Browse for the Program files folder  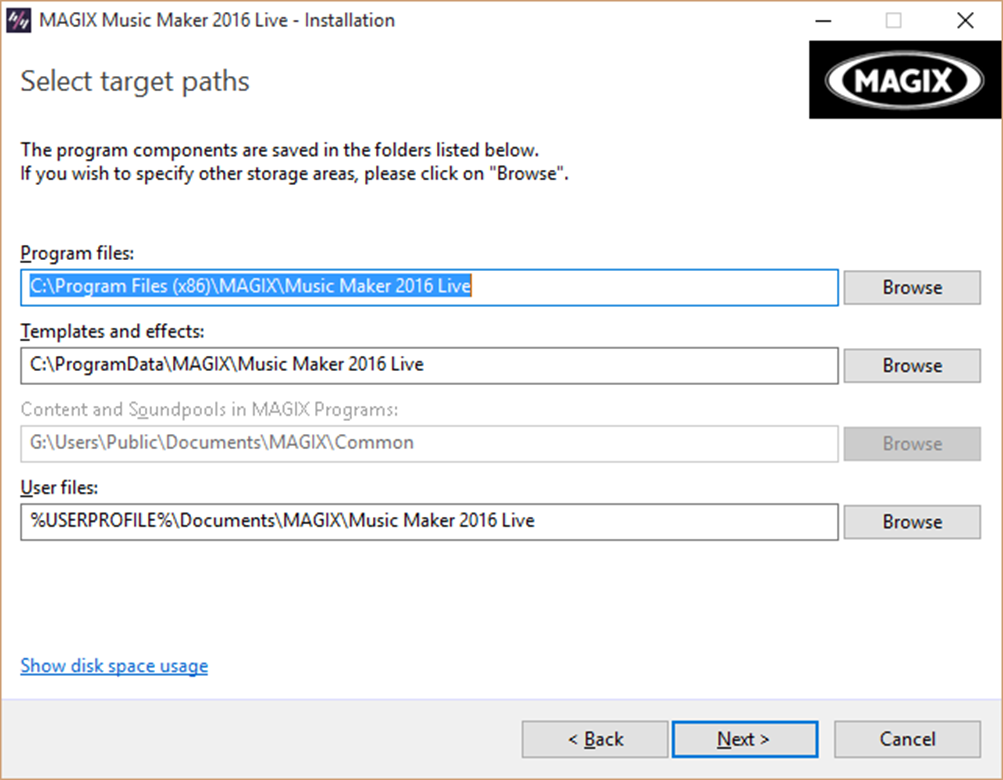[x=912, y=287]
